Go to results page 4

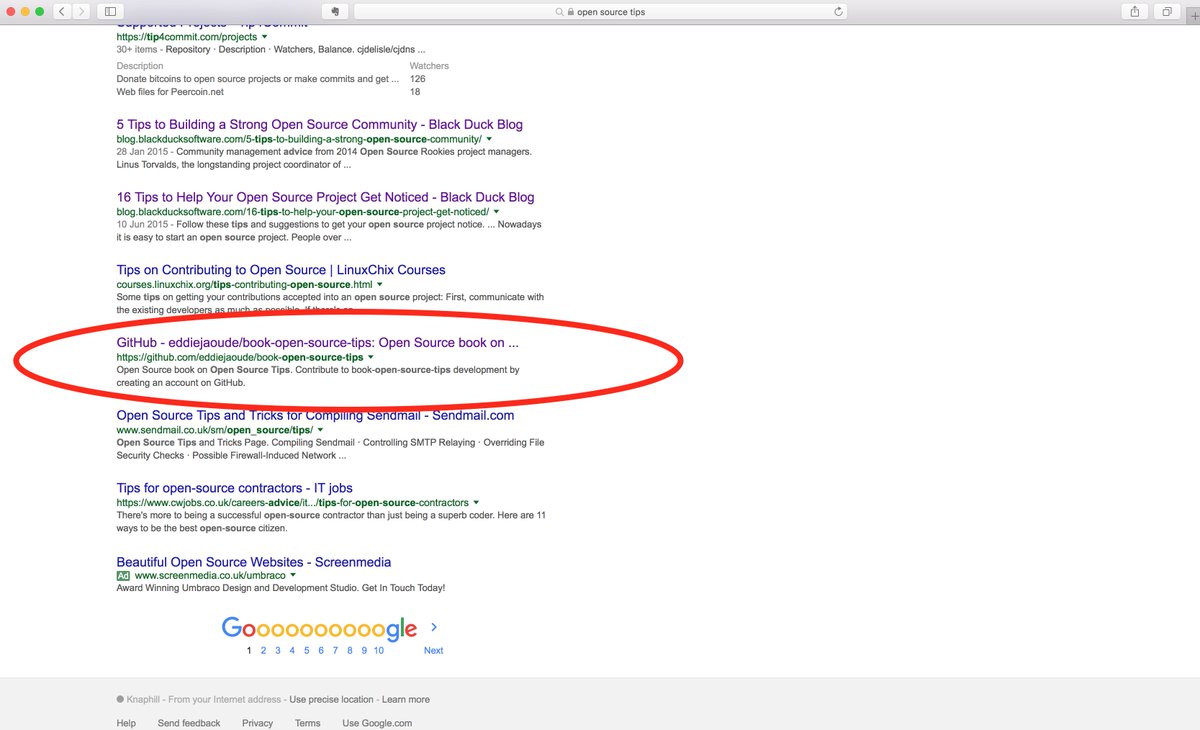point(292,650)
